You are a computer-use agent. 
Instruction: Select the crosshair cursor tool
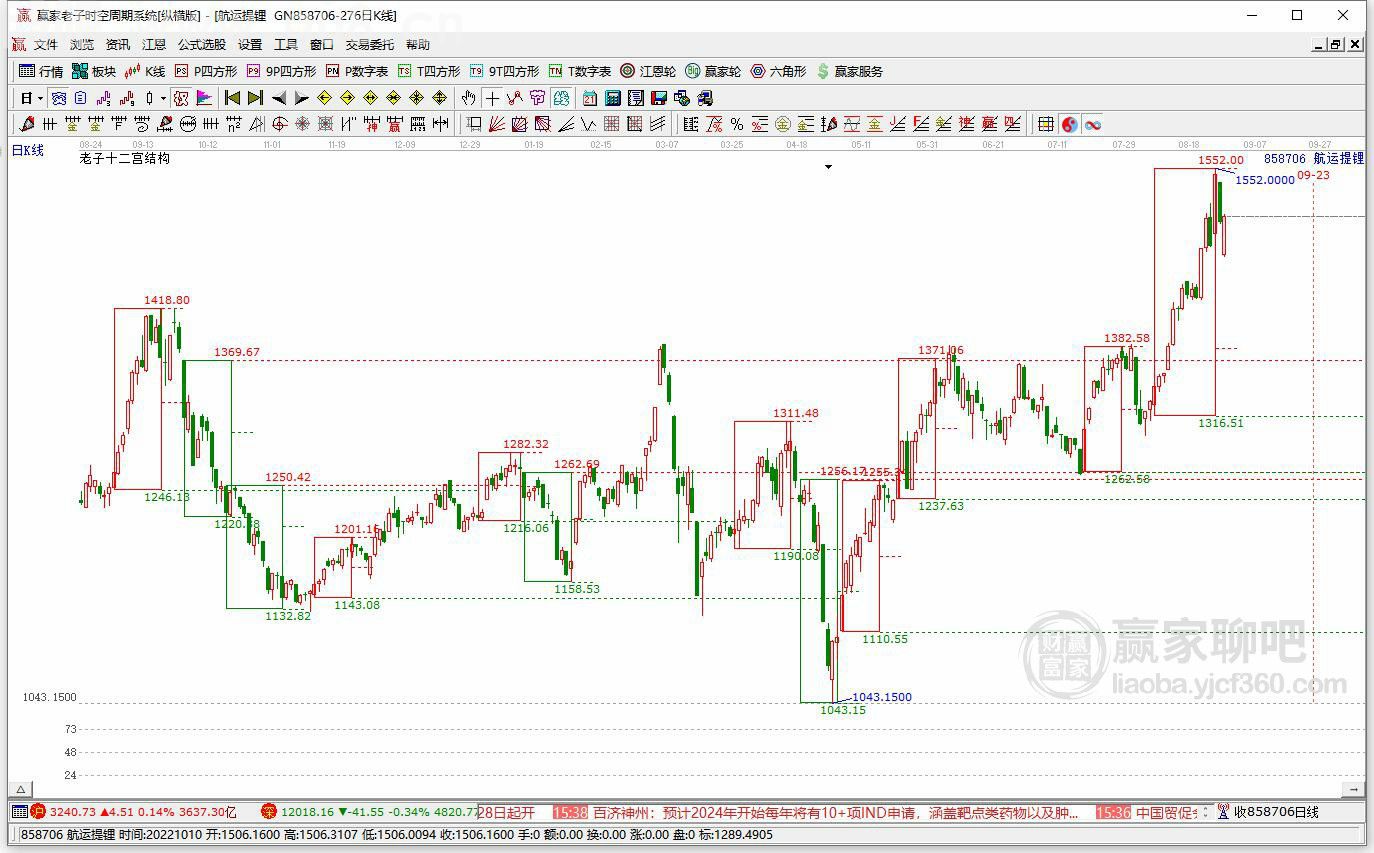point(491,98)
